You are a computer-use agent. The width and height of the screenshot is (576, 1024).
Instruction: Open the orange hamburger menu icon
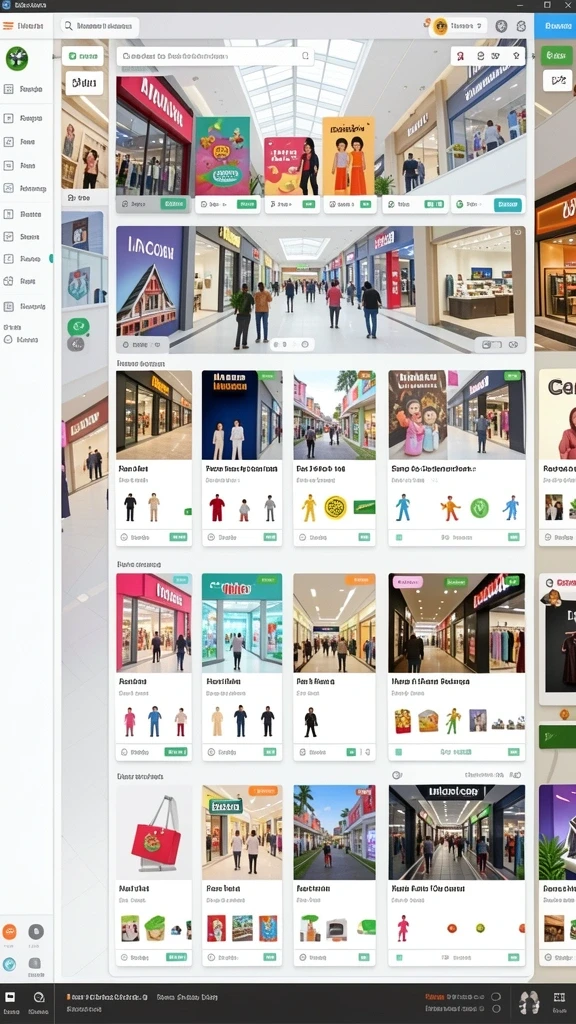[x=8, y=26]
